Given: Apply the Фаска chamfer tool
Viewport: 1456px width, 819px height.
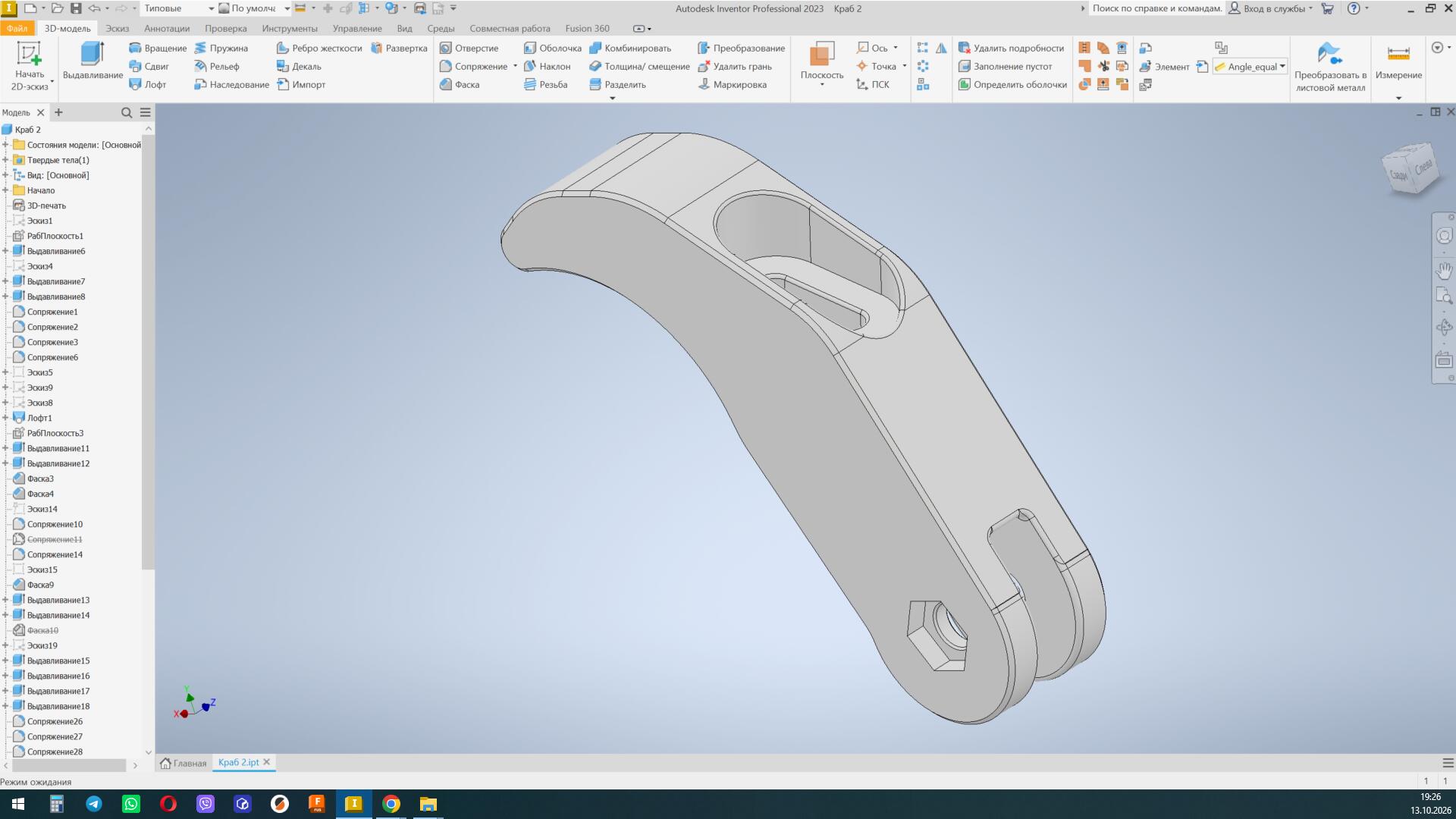Looking at the screenshot, I should click(x=460, y=84).
